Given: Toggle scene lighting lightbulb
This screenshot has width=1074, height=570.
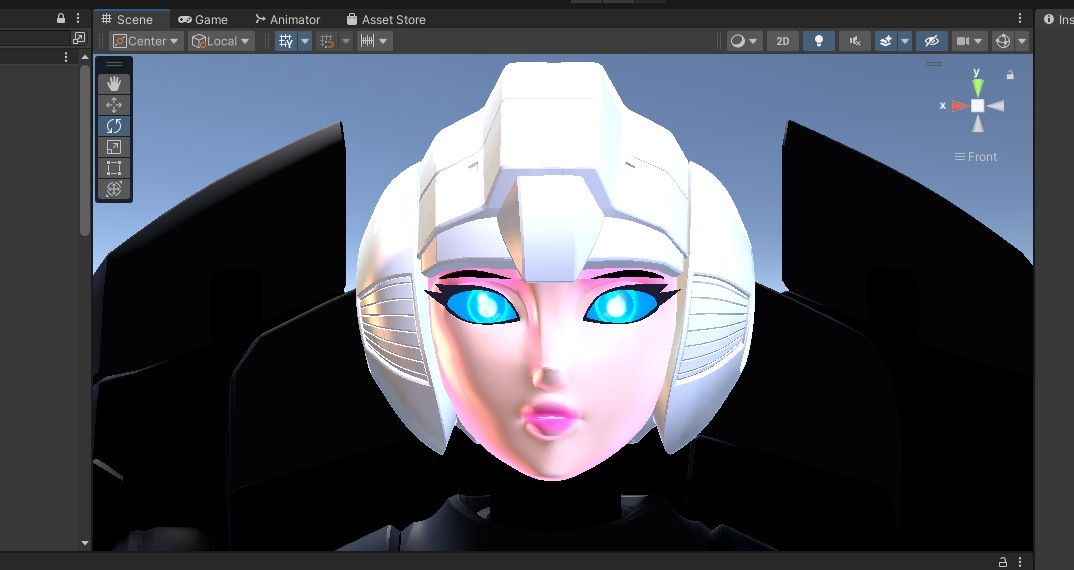Looking at the screenshot, I should point(819,41).
